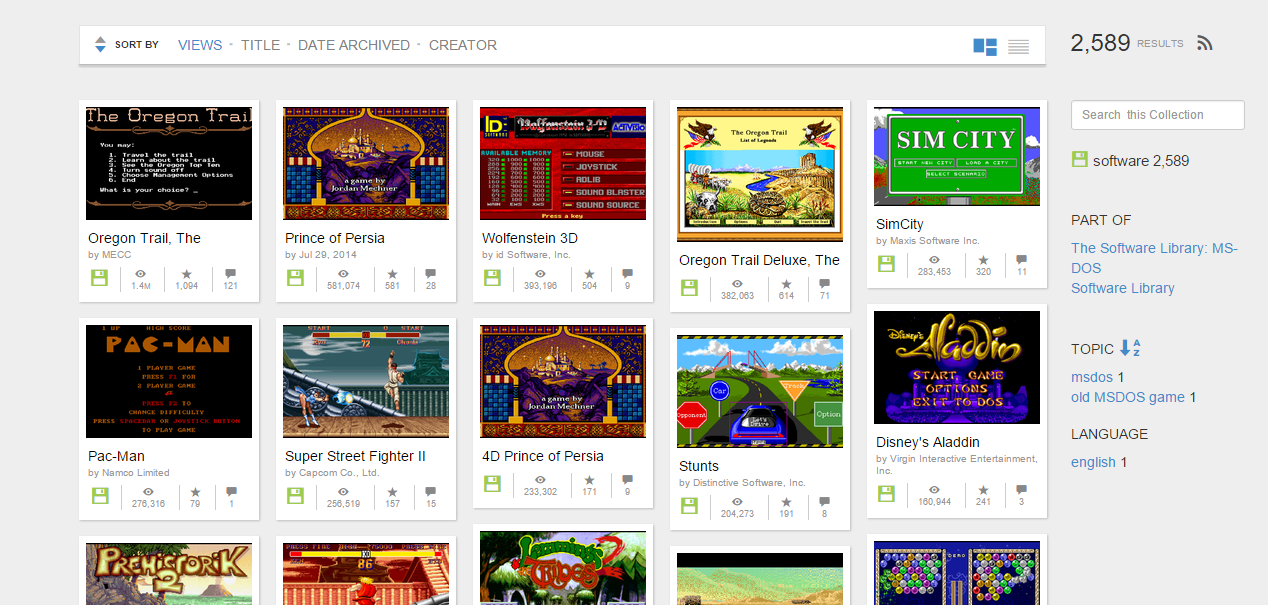Open the Prehistorik 2 thumbnail

[x=169, y=574]
